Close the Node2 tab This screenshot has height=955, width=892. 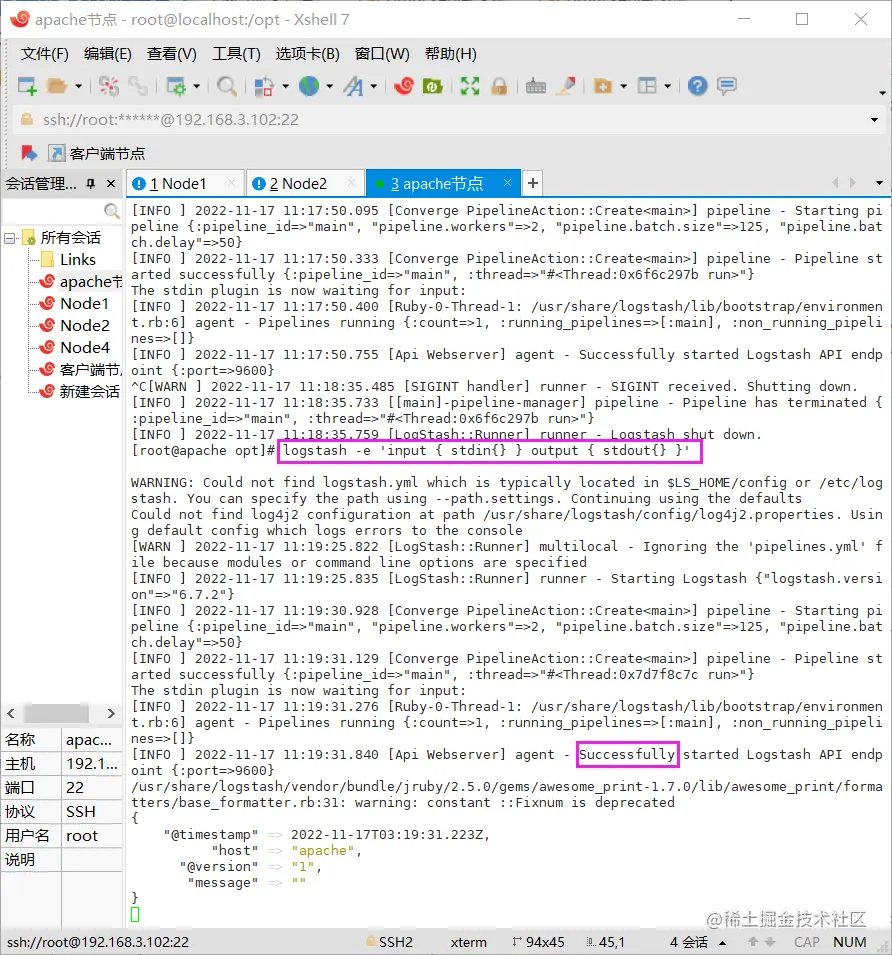point(351,183)
